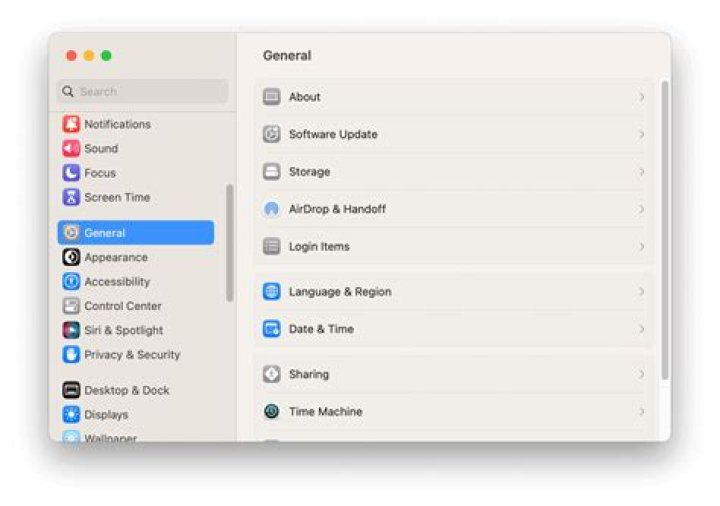Click the General pane vertical scrollbar
The width and height of the screenshot is (720, 506).
coord(664,230)
